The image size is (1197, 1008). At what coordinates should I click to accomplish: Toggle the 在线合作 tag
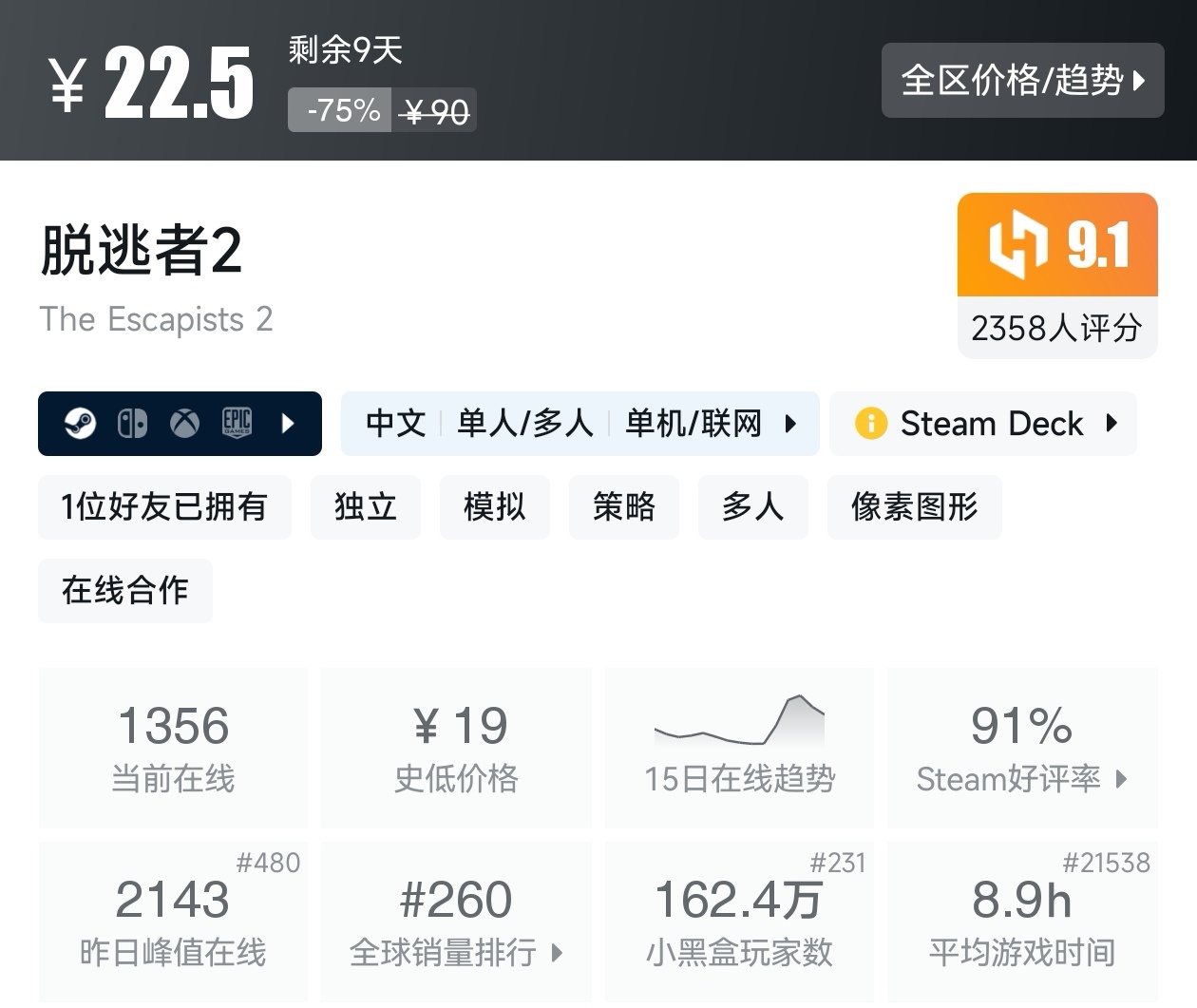click(124, 591)
